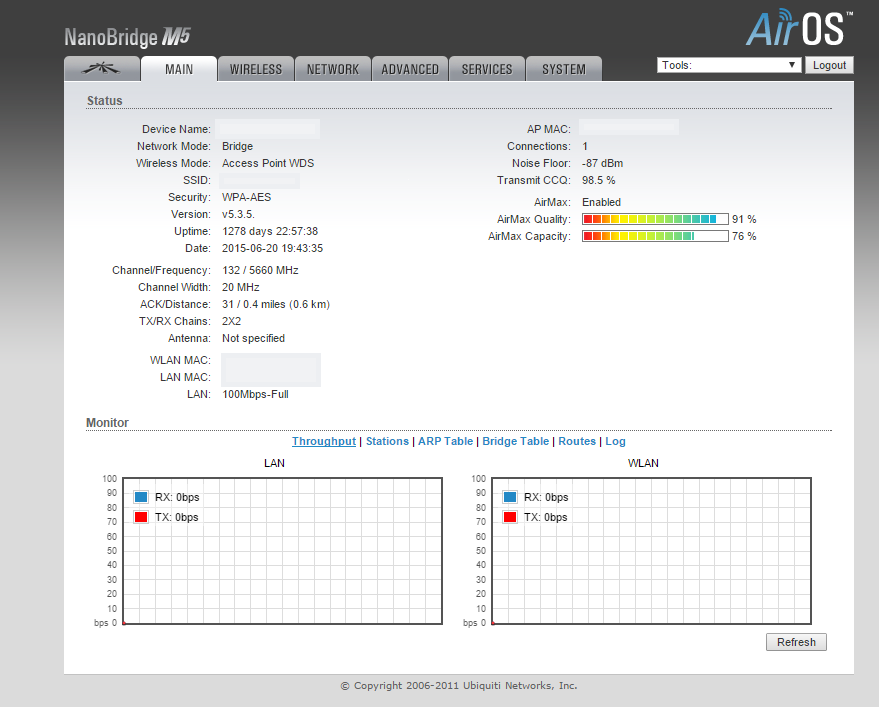Click red TX legend square in LAN chart
Viewport: 879px width, 707px height.
(x=141, y=517)
